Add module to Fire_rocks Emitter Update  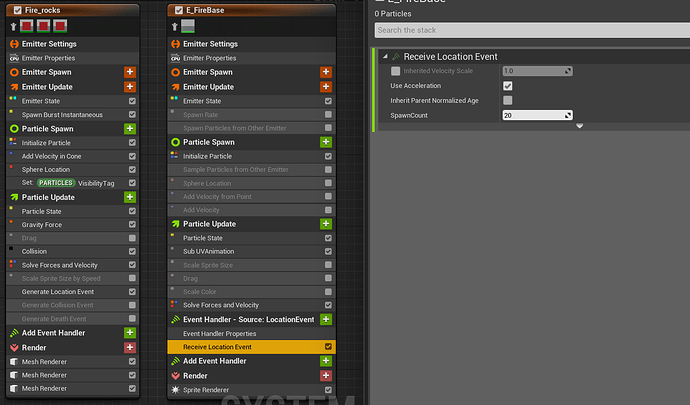pos(130,87)
